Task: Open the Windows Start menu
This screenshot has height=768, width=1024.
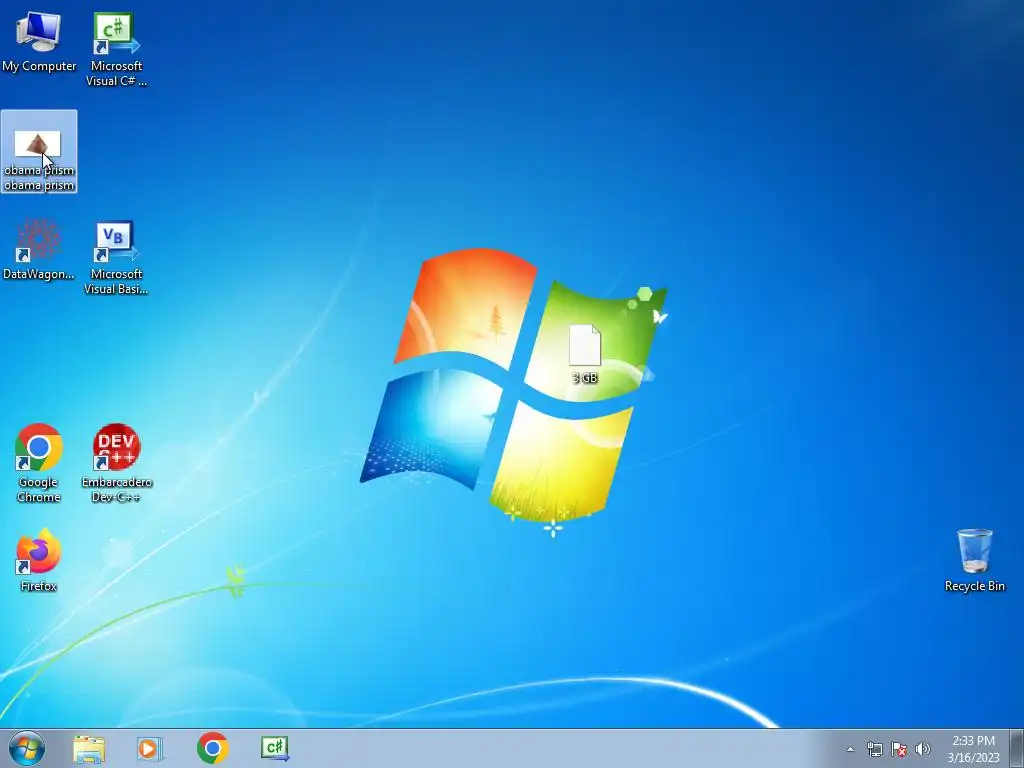Action: coord(27,748)
